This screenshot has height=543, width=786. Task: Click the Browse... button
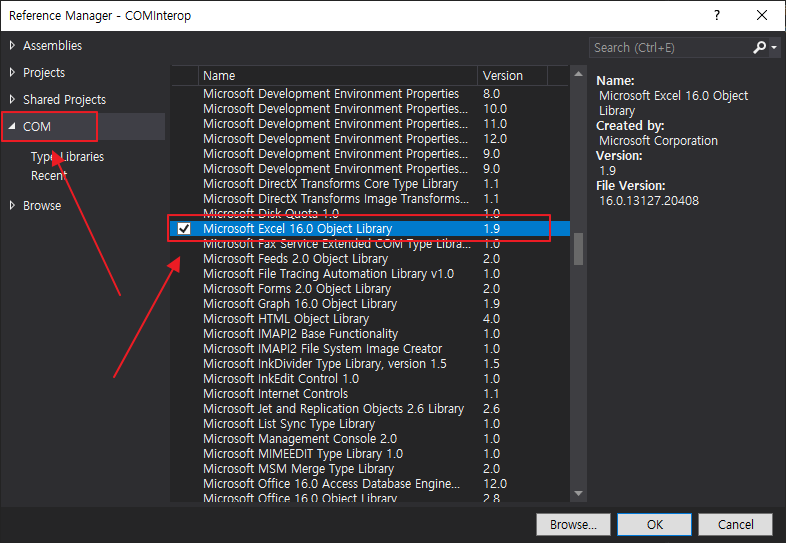(x=573, y=524)
